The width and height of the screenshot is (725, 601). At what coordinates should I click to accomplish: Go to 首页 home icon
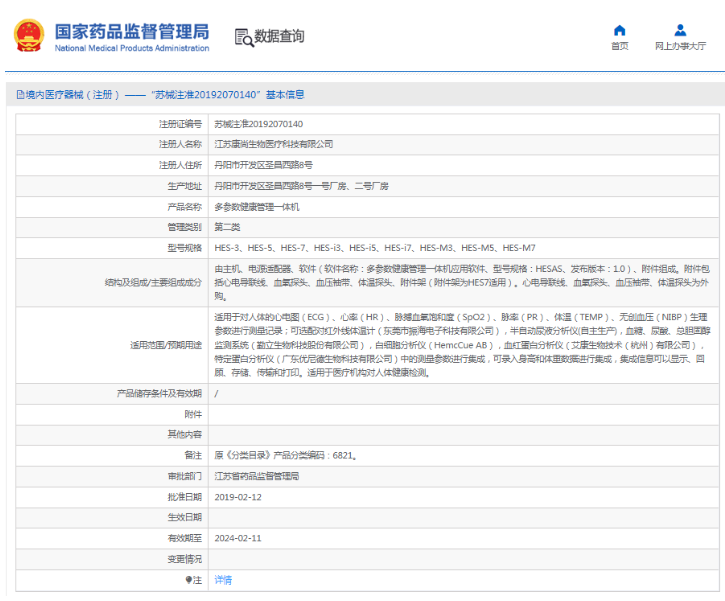point(620,31)
